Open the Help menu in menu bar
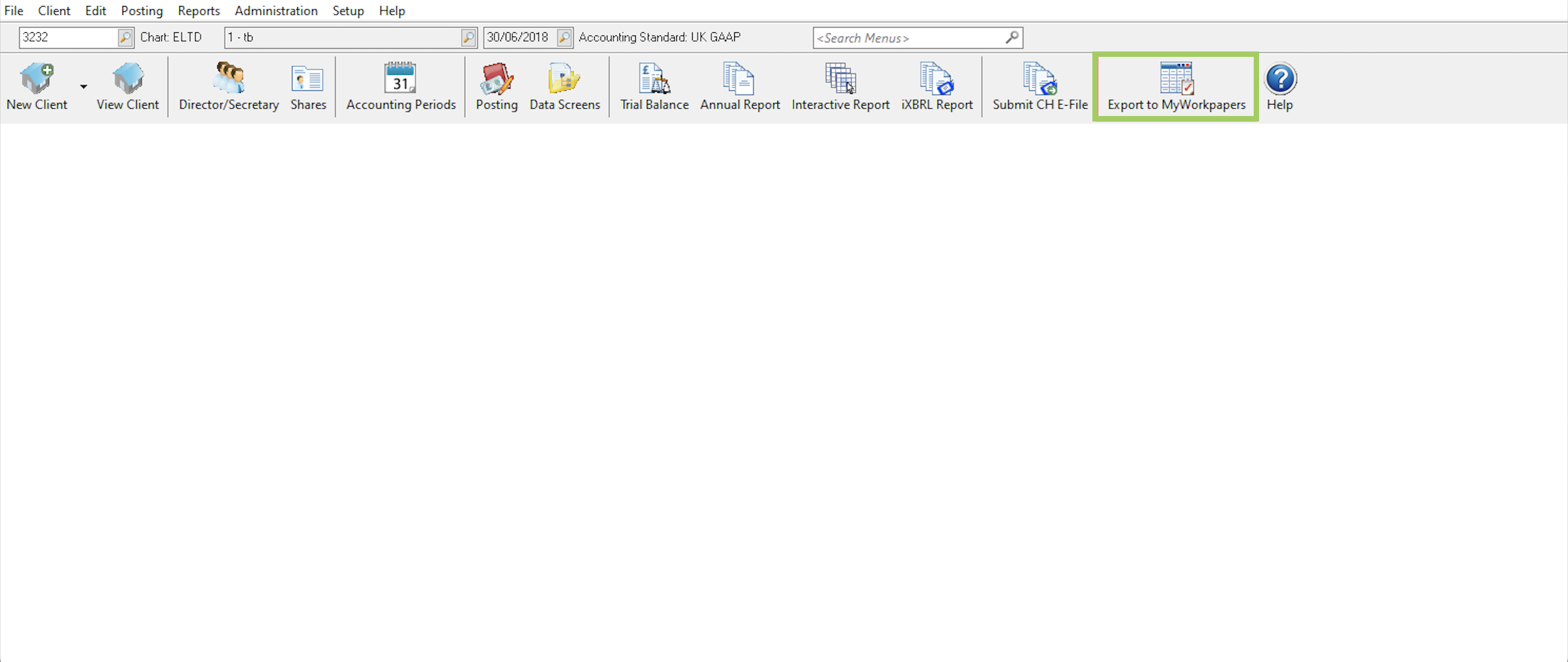The image size is (1568, 662). point(392,10)
